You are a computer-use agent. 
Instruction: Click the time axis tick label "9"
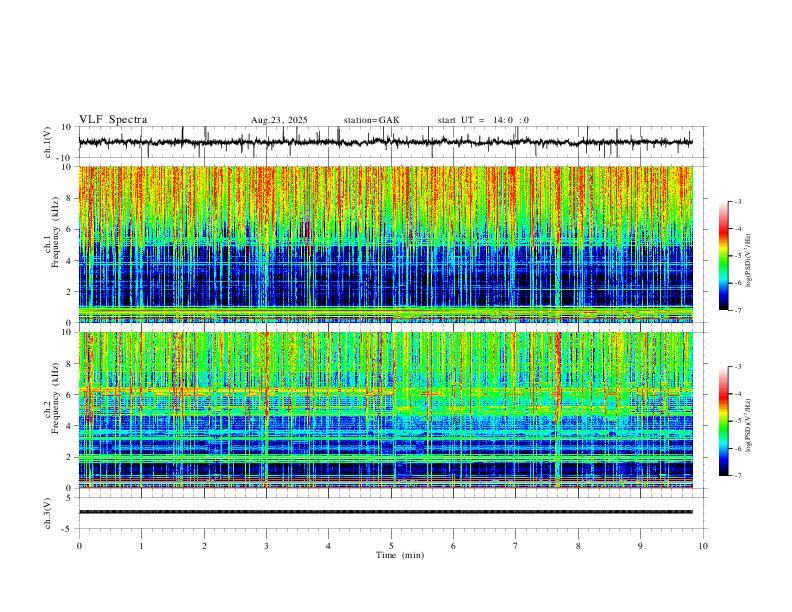pyautogui.click(x=640, y=546)
